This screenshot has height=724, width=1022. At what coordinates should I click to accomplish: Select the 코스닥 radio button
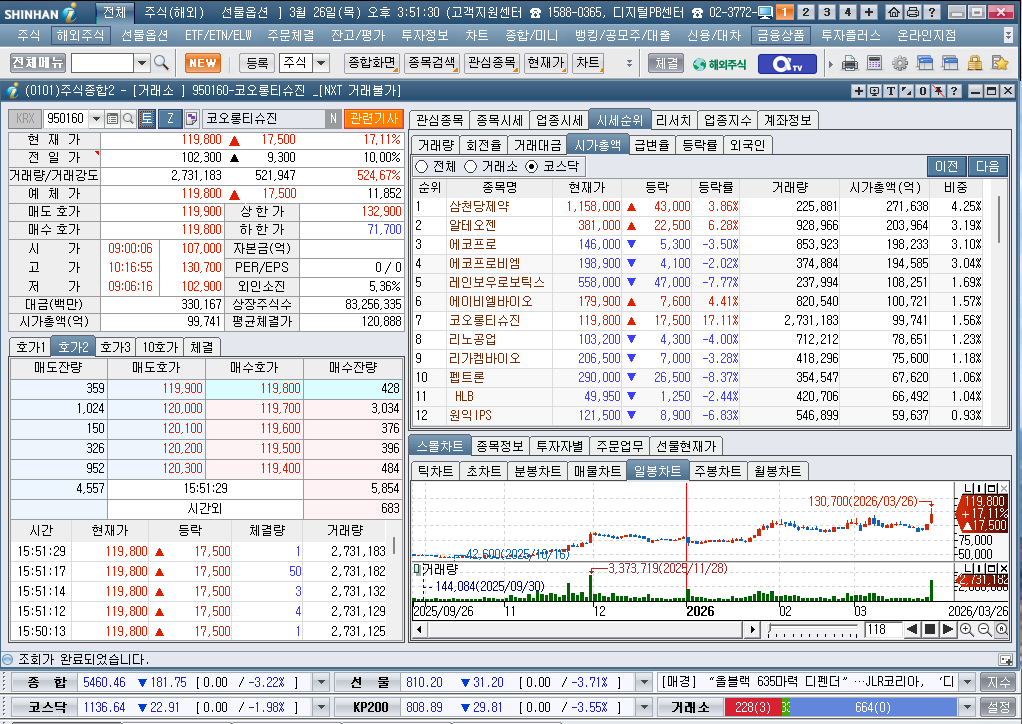pos(532,167)
